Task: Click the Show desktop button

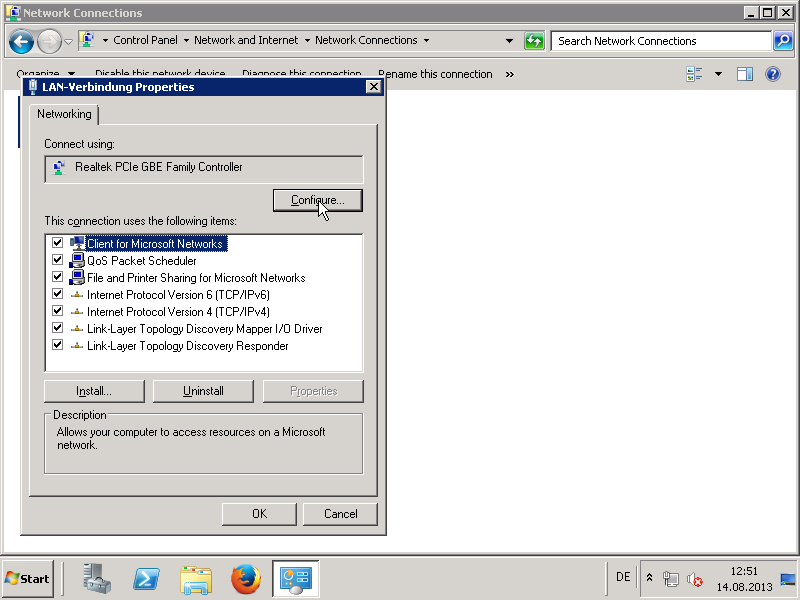Action: pos(788,579)
